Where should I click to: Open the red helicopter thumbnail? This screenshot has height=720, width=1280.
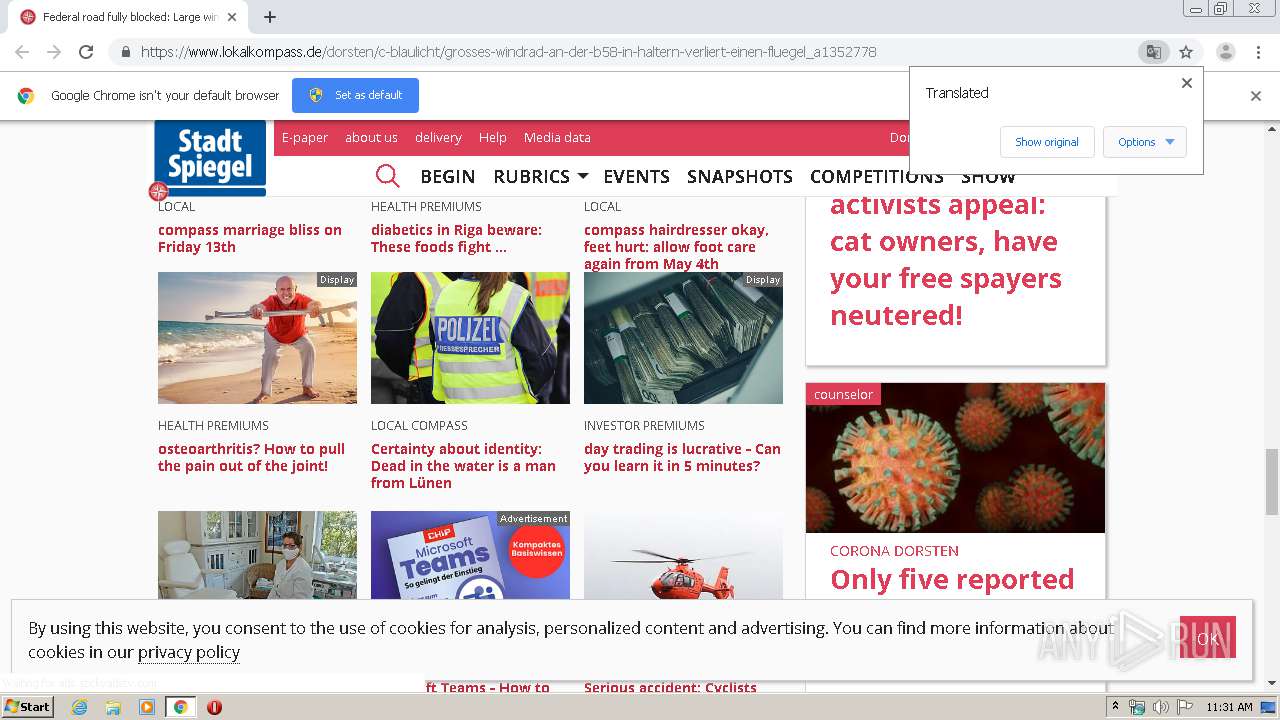683,555
